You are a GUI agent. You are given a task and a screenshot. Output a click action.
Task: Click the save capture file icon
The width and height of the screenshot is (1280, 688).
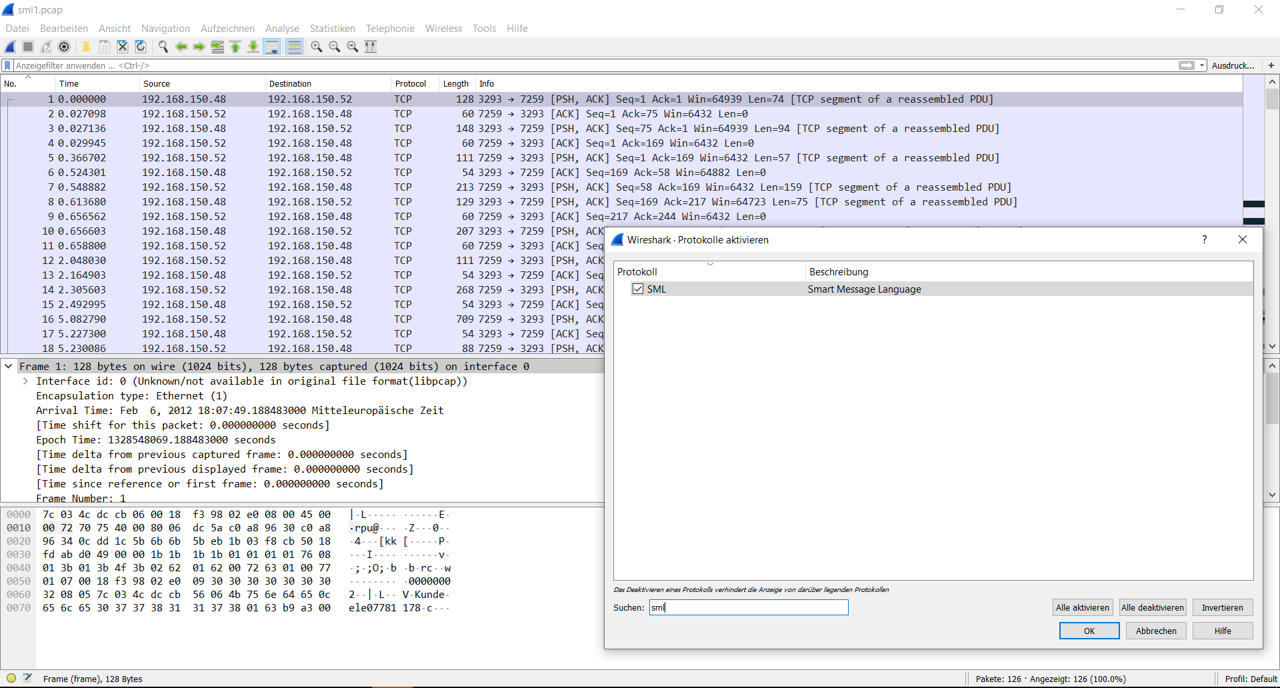pos(104,47)
